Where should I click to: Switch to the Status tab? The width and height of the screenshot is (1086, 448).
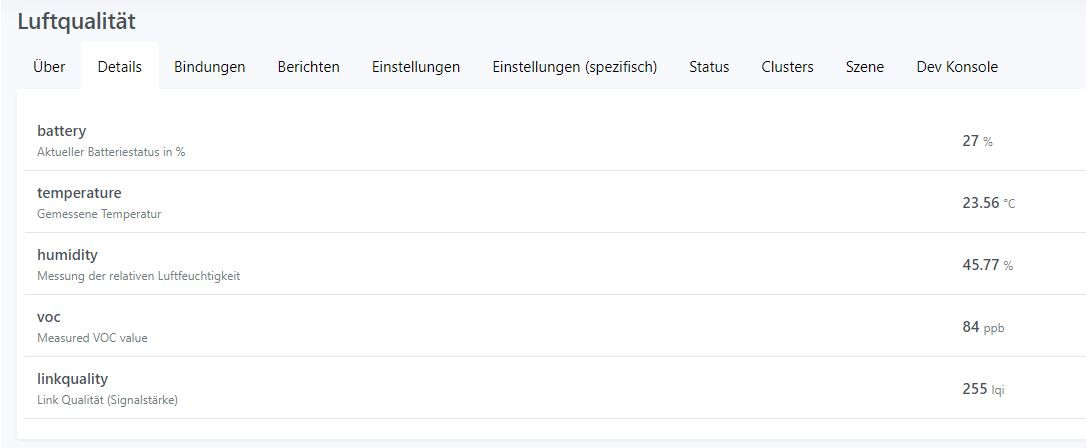click(709, 67)
